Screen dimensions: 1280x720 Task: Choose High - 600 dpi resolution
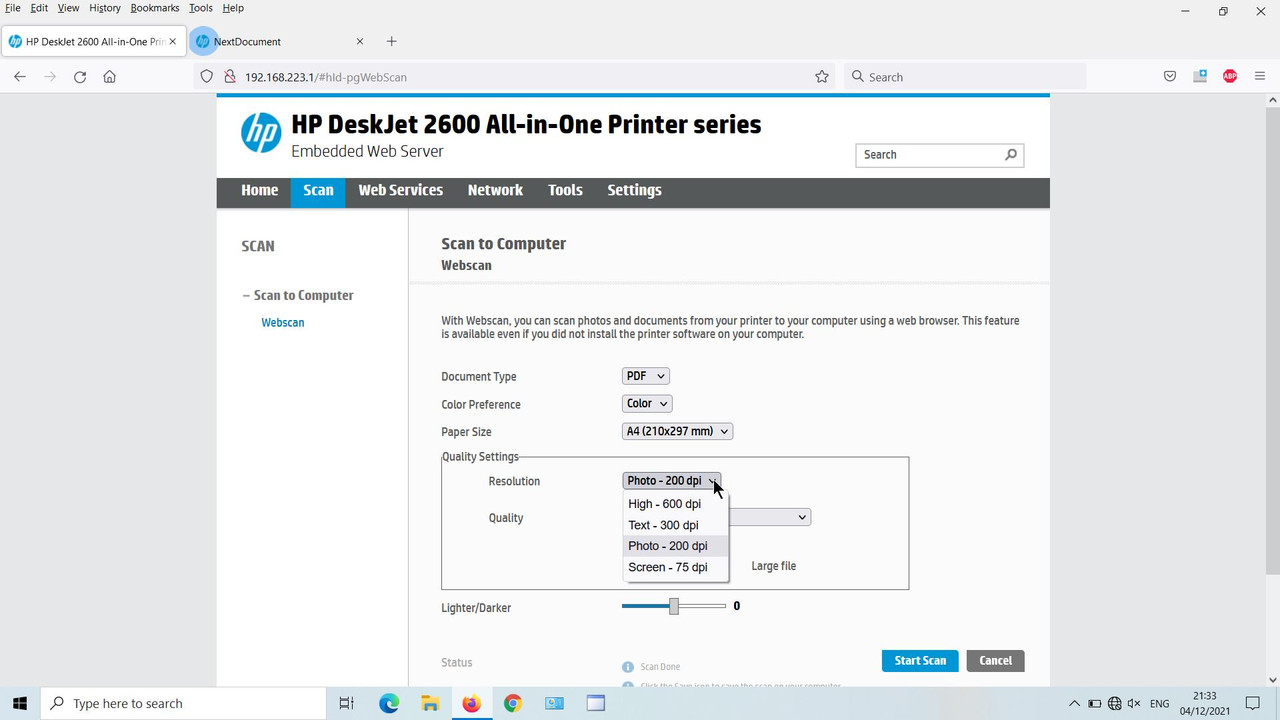[x=676, y=504]
